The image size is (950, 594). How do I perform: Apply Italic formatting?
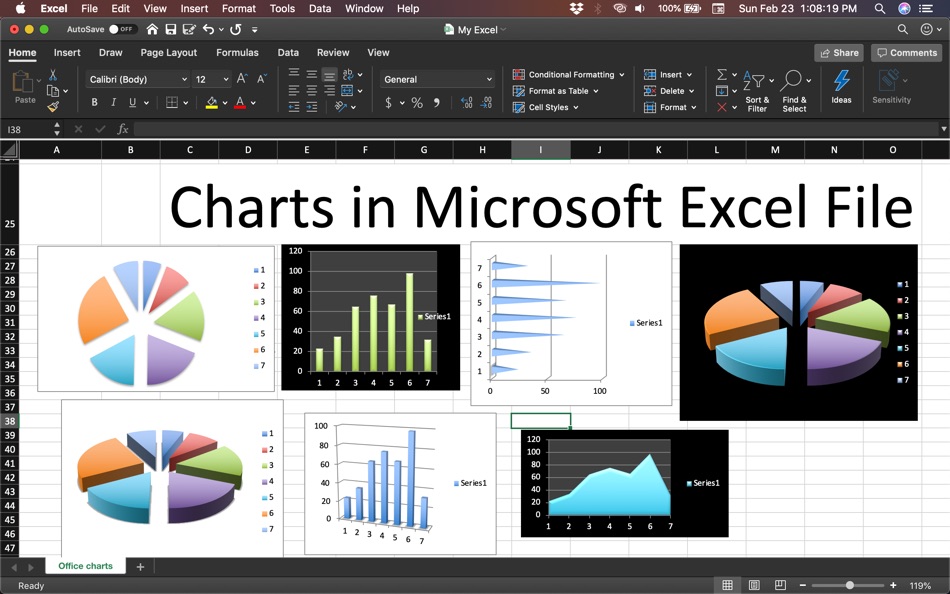click(113, 102)
